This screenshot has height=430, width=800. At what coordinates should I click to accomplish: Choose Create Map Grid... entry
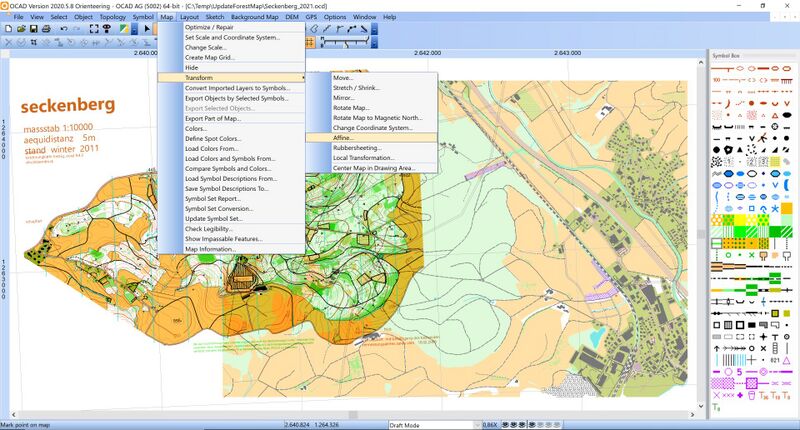(x=231, y=58)
